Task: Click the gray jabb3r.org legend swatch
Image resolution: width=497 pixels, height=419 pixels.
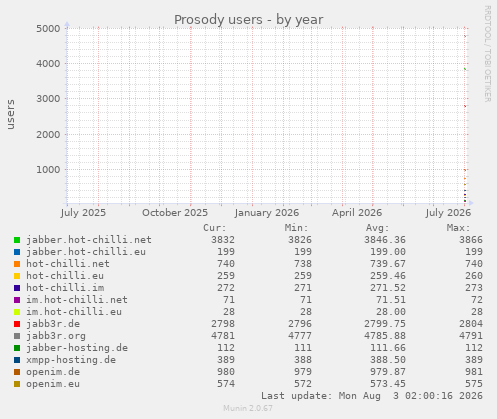Action: click(x=17, y=336)
